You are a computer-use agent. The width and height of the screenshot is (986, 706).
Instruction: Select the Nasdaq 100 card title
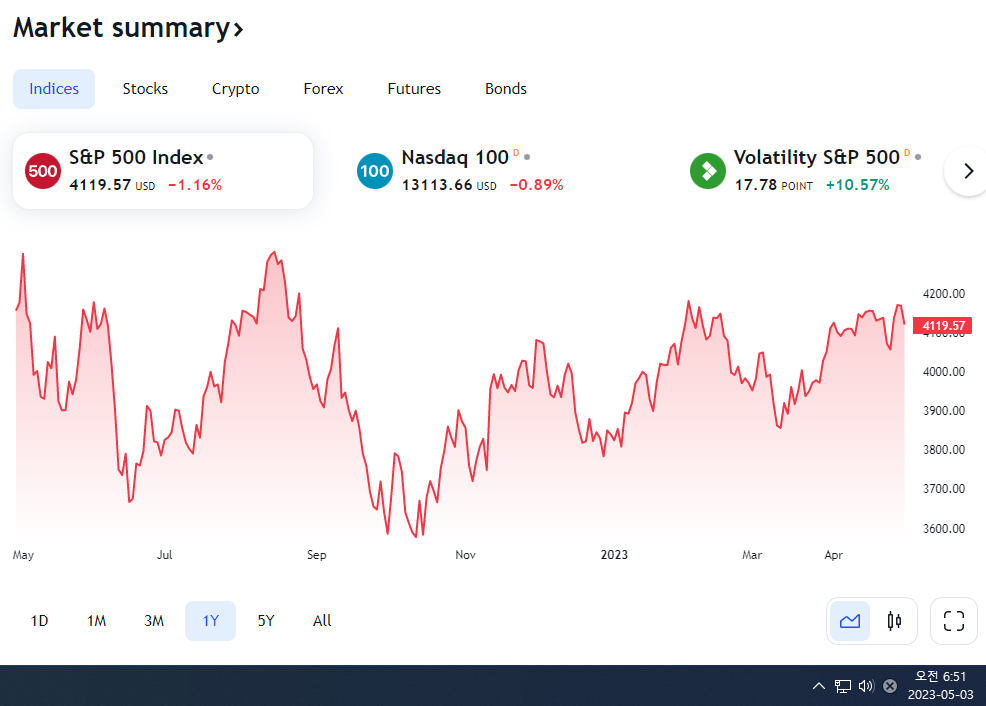click(x=455, y=157)
